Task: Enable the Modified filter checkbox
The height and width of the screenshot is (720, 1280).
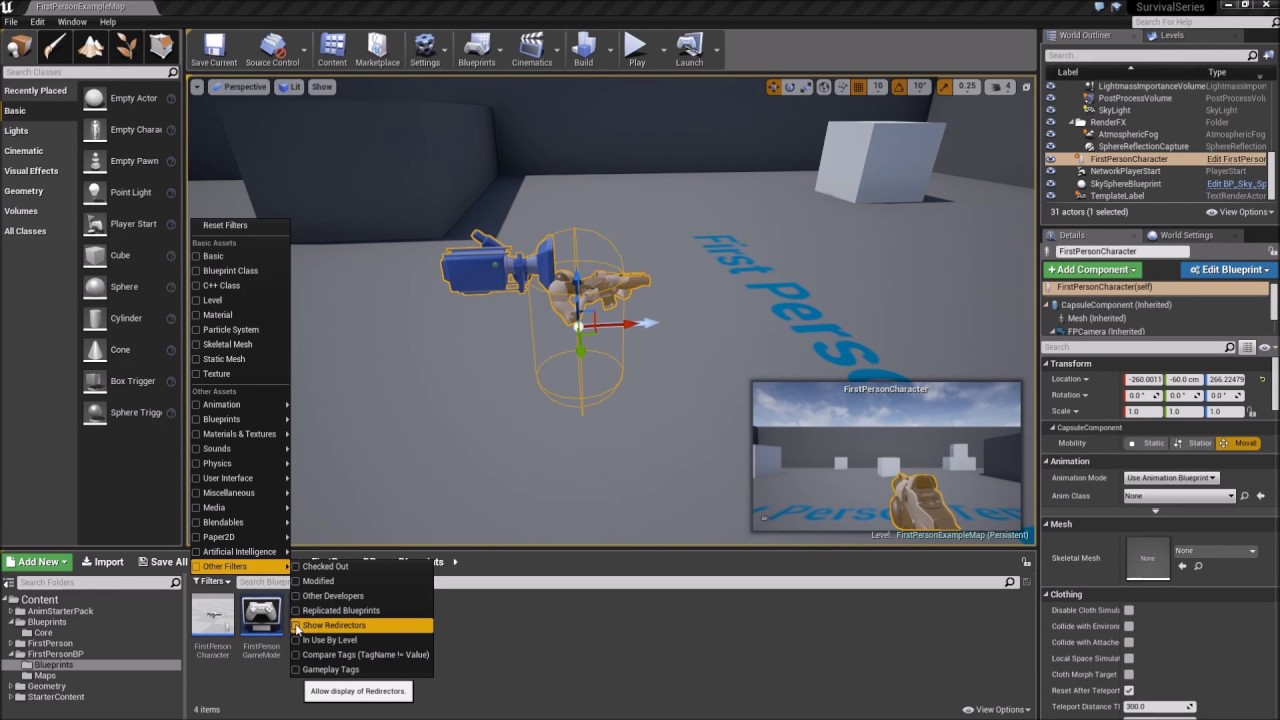Action: [295, 581]
